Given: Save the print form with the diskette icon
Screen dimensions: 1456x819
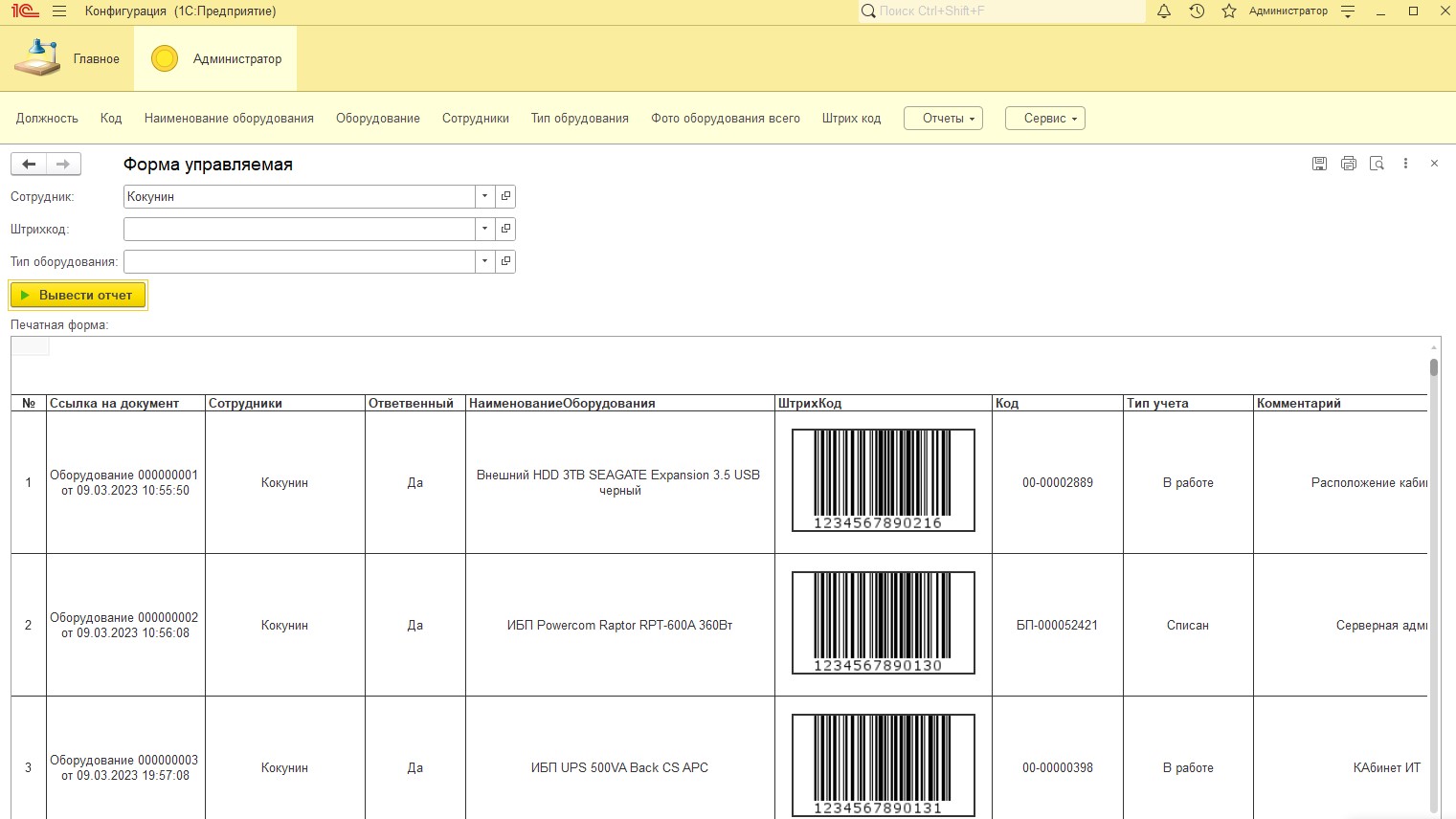Looking at the screenshot, I should [1319, 164].
